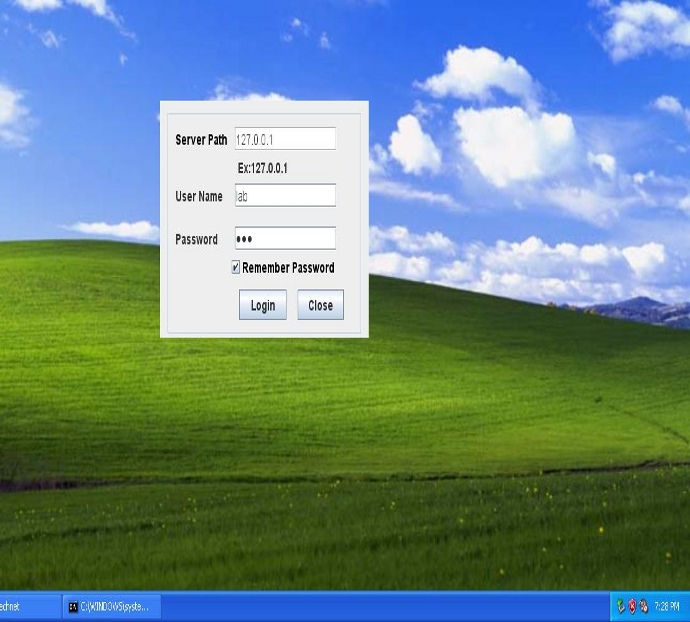Click the 'Server Path' label text
The width and height of the screenshot is (690, 622).
[x=201, y=140]
